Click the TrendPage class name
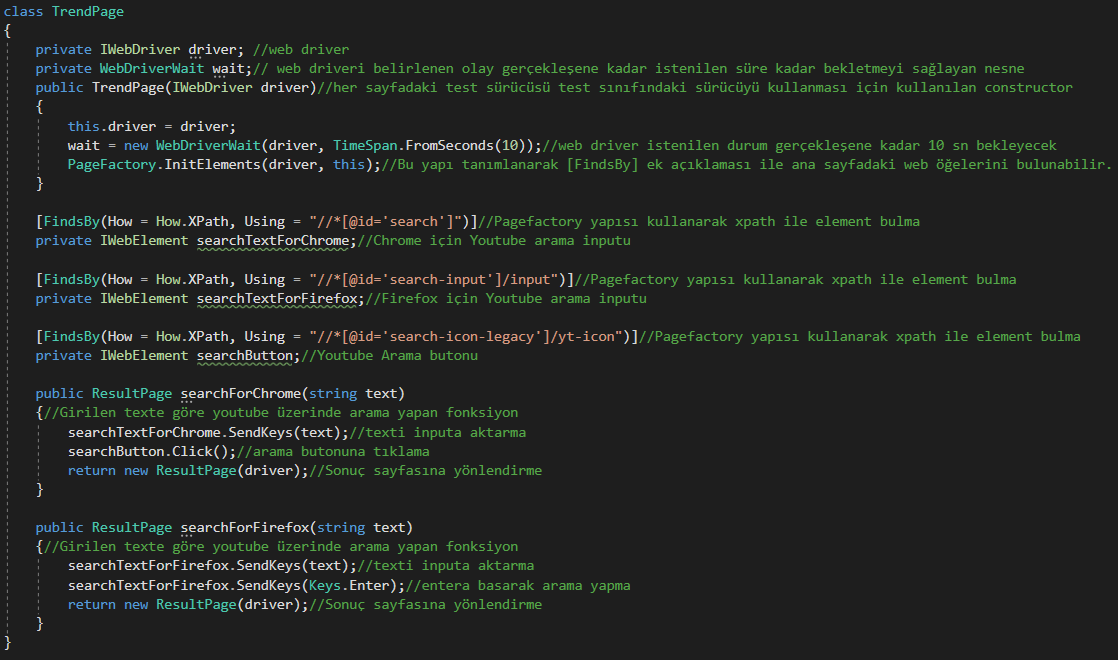 tap(88, 11)
